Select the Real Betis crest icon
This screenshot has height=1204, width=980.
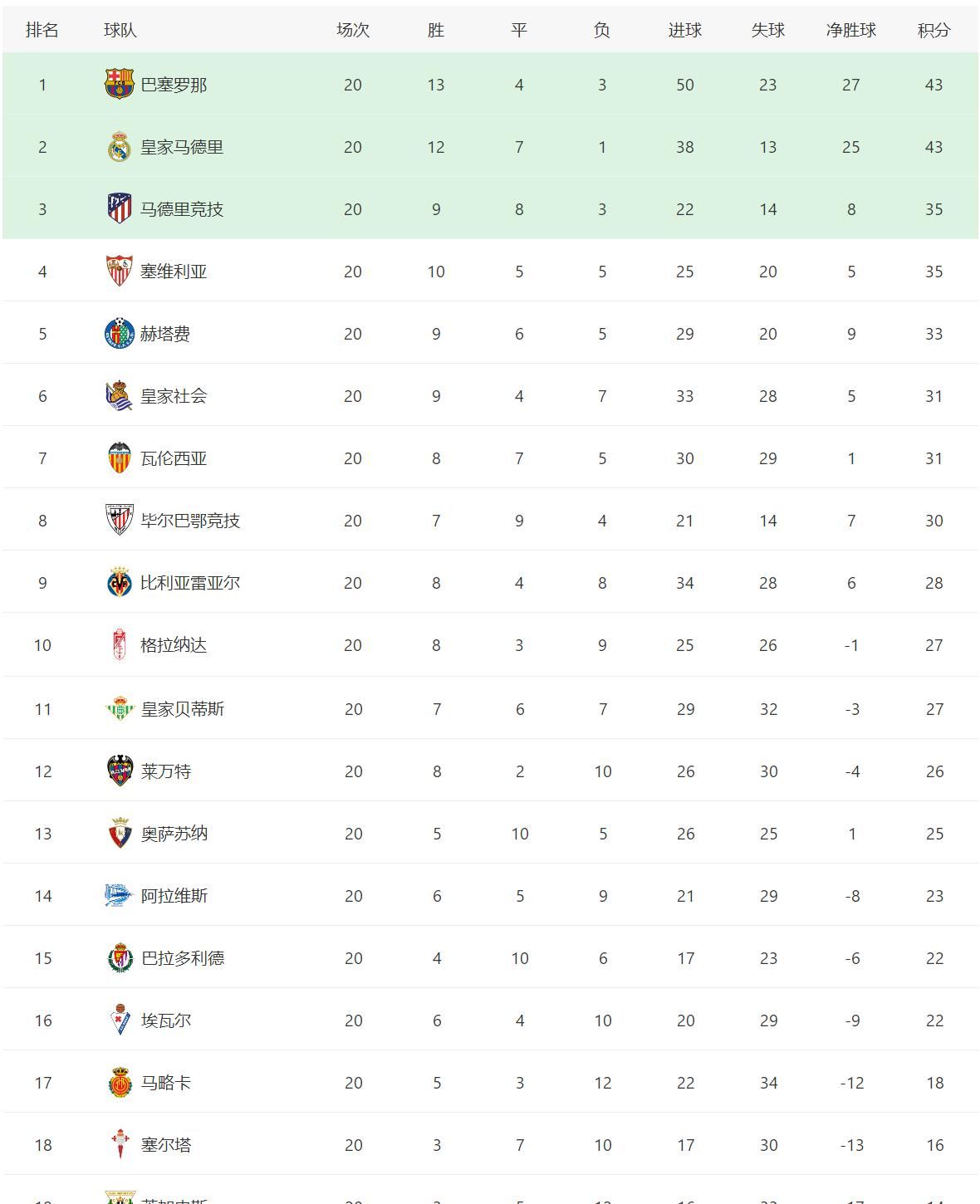pos(120,709)
